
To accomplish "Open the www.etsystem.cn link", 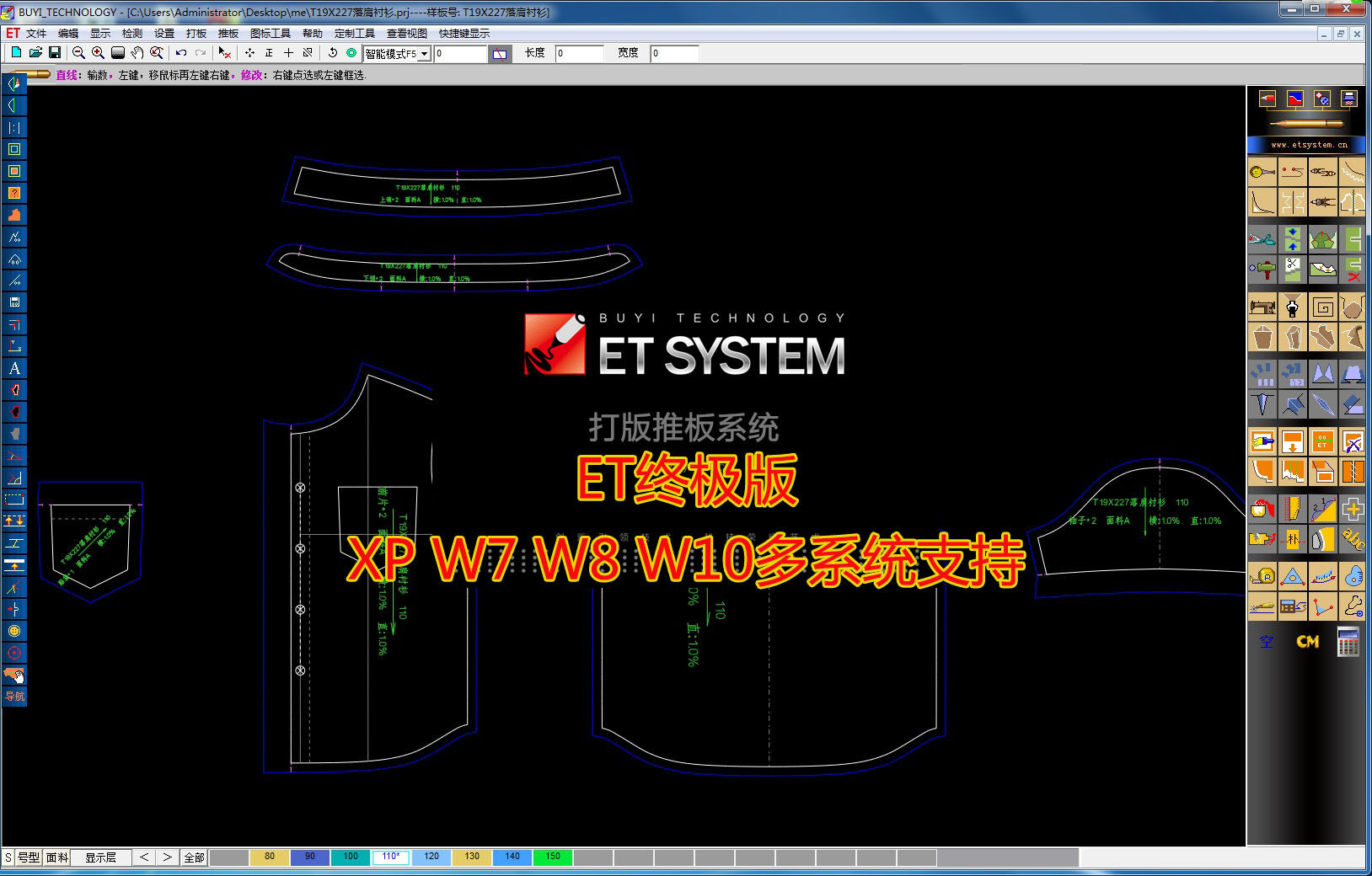I will point(1309,145).
